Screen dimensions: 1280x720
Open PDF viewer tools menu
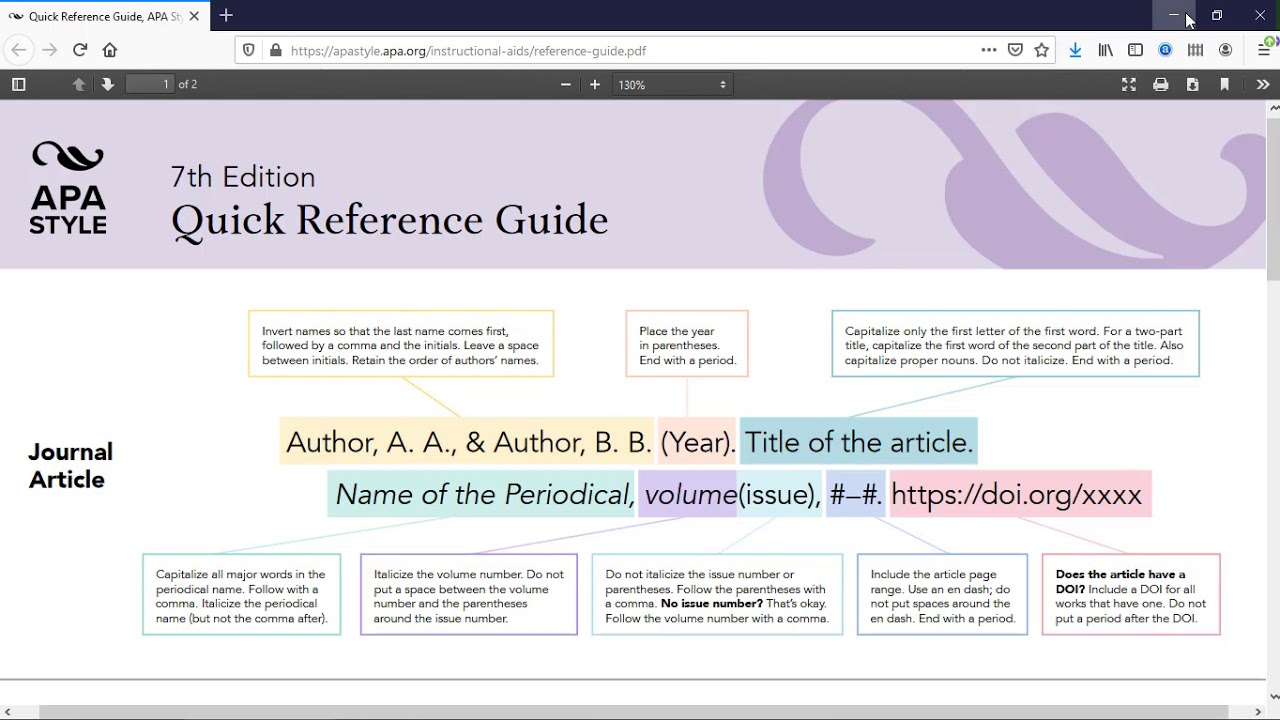[1262, 85]
